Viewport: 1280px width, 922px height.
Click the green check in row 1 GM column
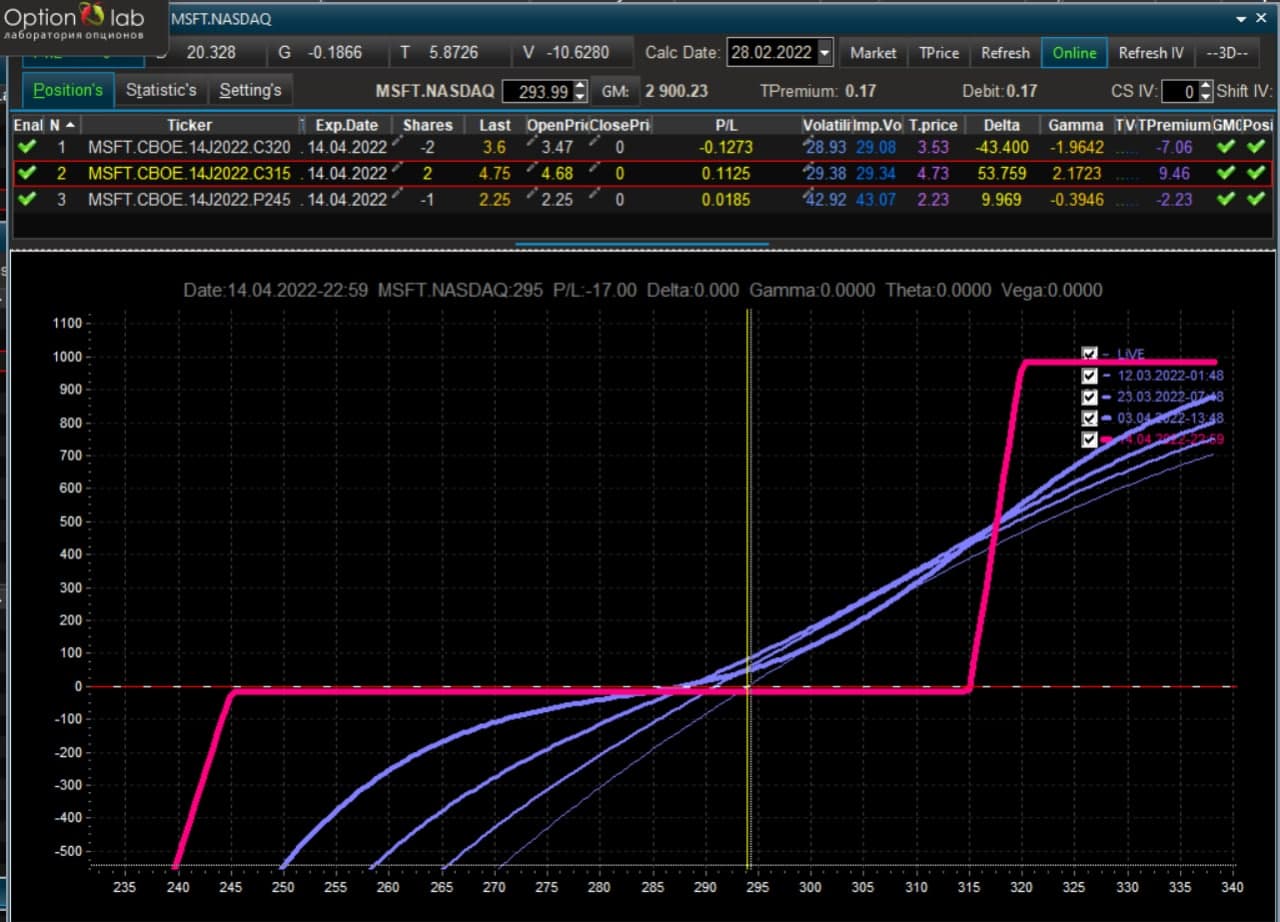(x=1225, y=147)
